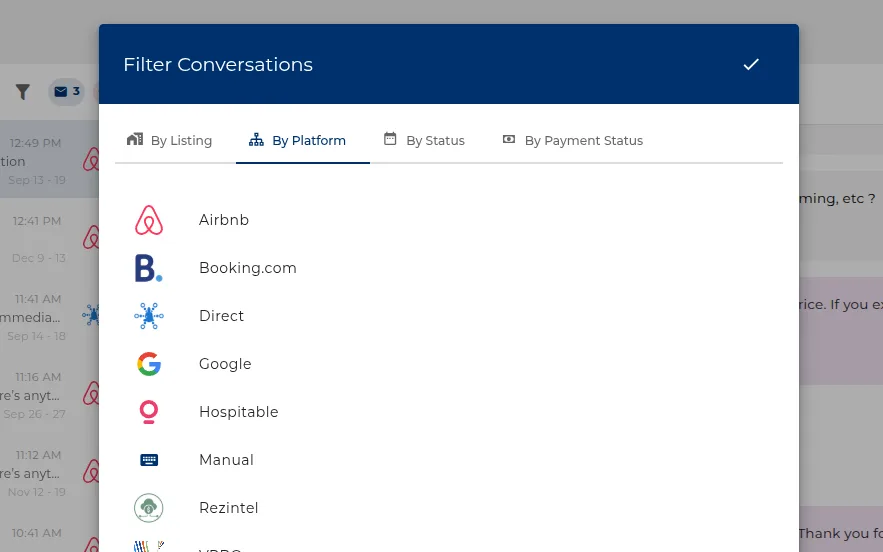Click the Filter Conversations dialog title
Viewport: 883px width, 552px height.
tap(218, 65)
